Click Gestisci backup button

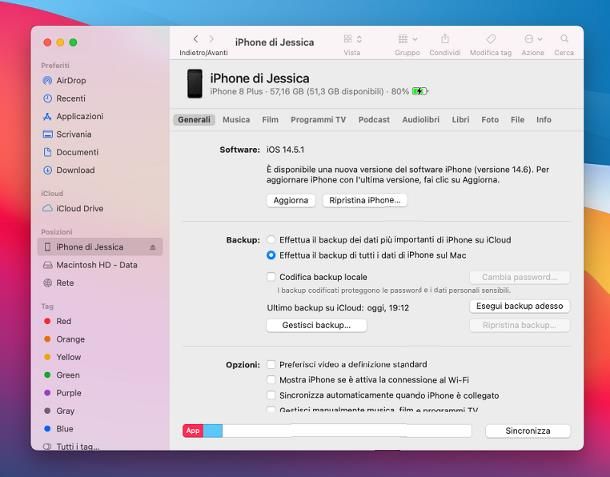[x=316, y=325]
